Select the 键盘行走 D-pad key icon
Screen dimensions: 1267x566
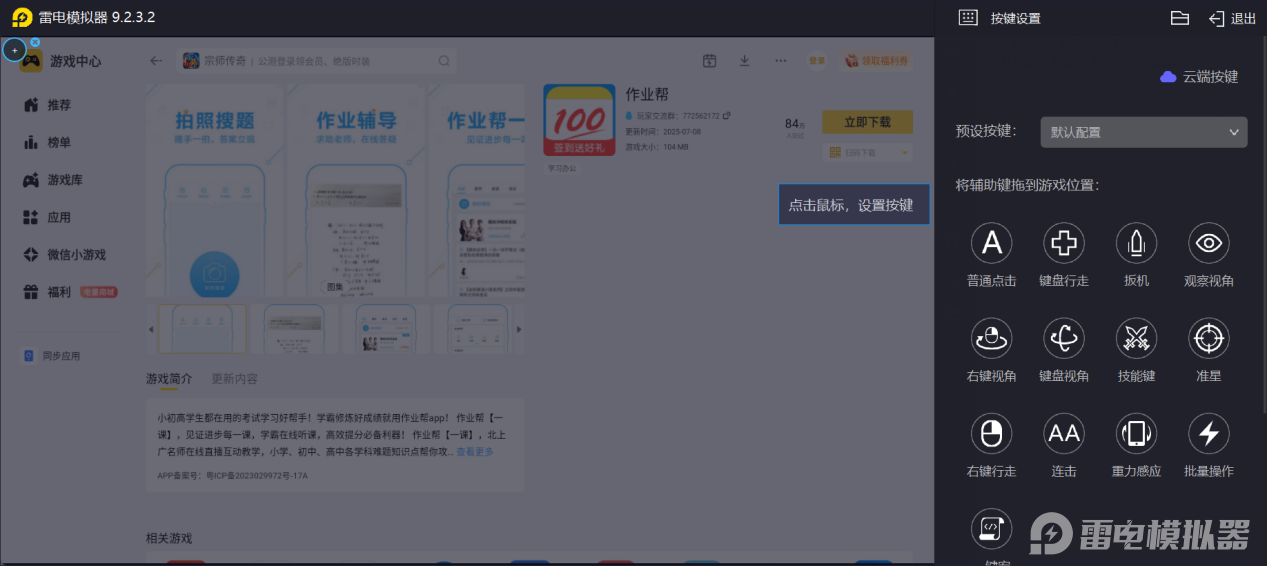pyautogui.click(x=1064, y=243)
